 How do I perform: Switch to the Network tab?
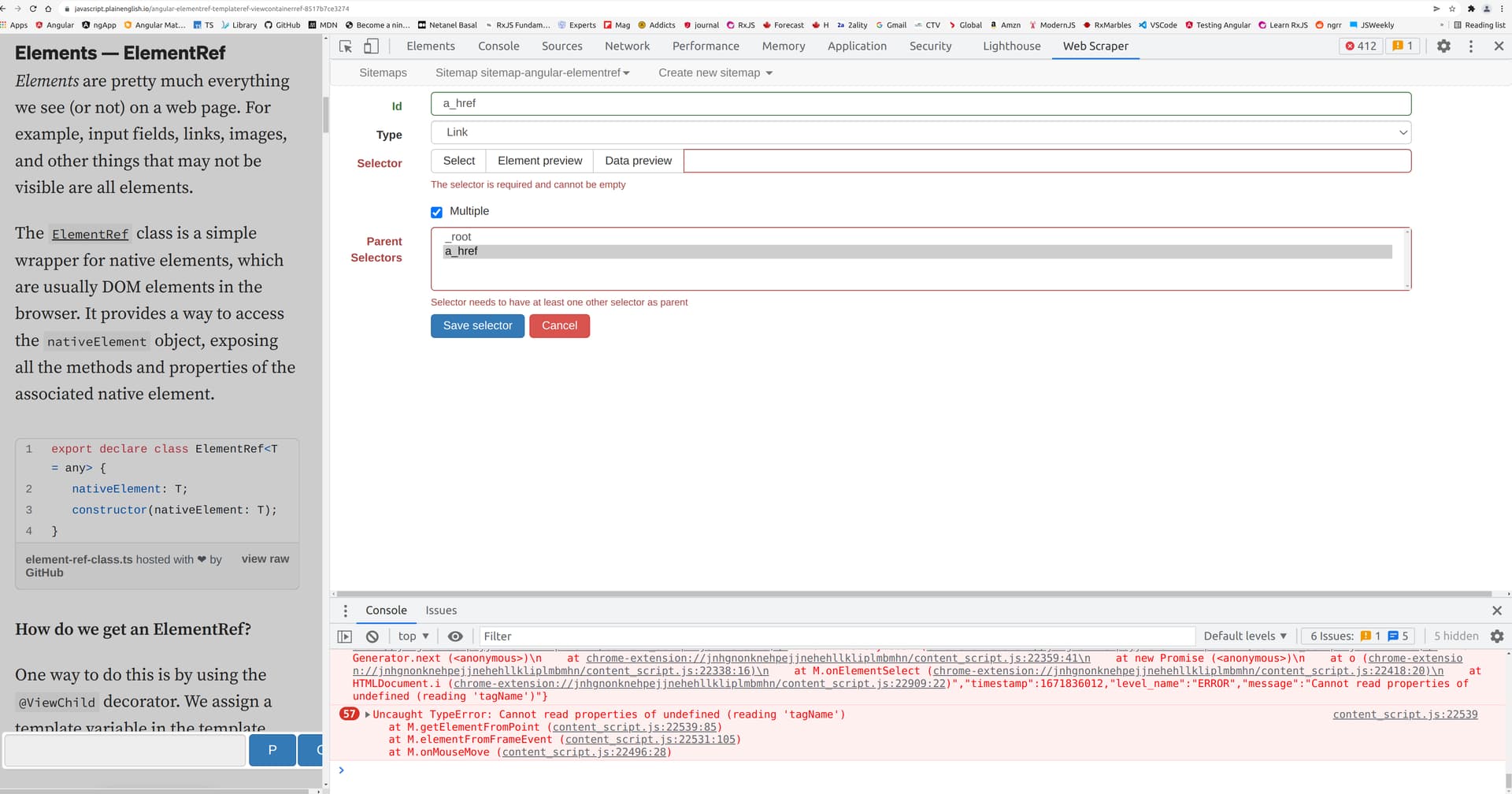point(627,46)
